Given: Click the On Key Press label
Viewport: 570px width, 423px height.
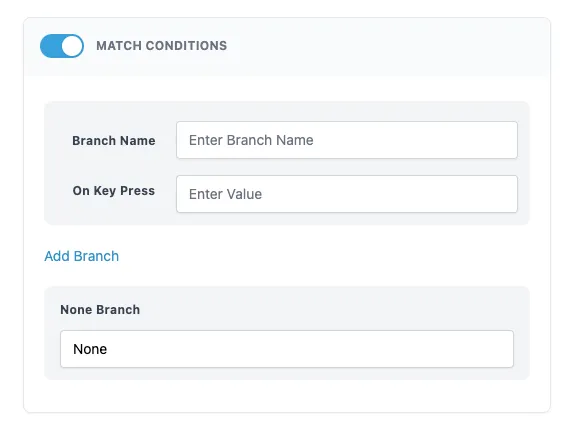Looking at the screenshot, I should [114, 191].
